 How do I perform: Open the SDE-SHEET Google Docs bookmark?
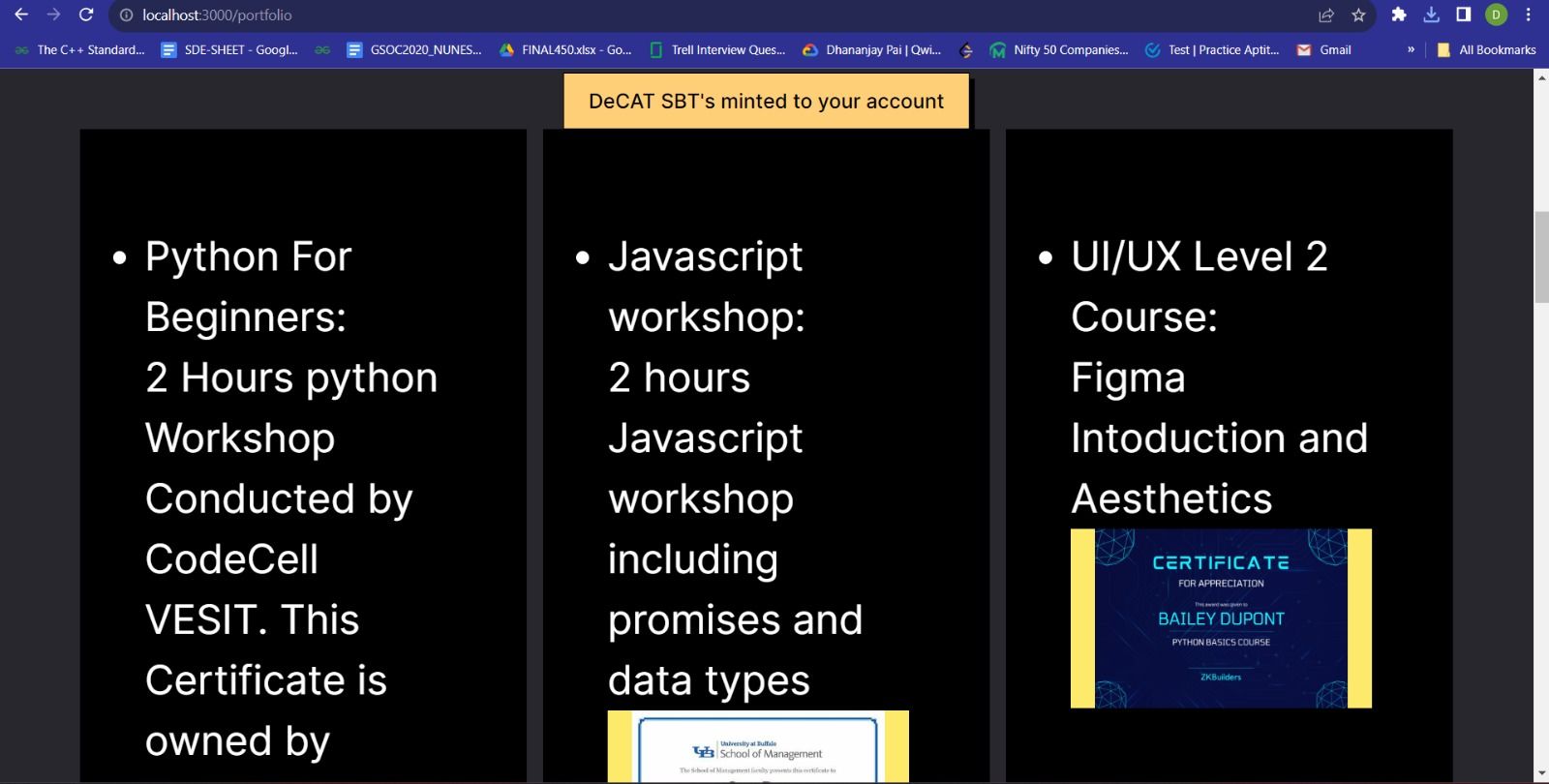pyautogui.click(x=229, y=49)
